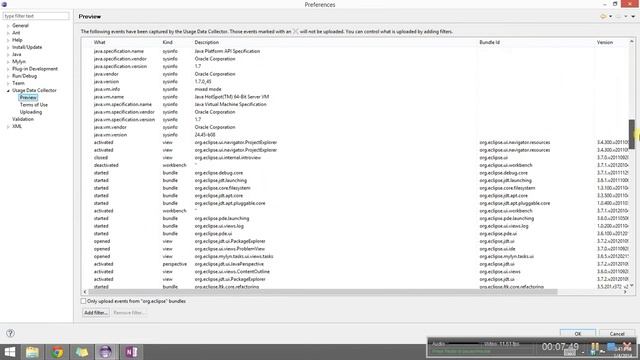This screenshot has height=360, width=640.
Task: Open the Eclipse taskbar icon
Action: pos(105,352)
